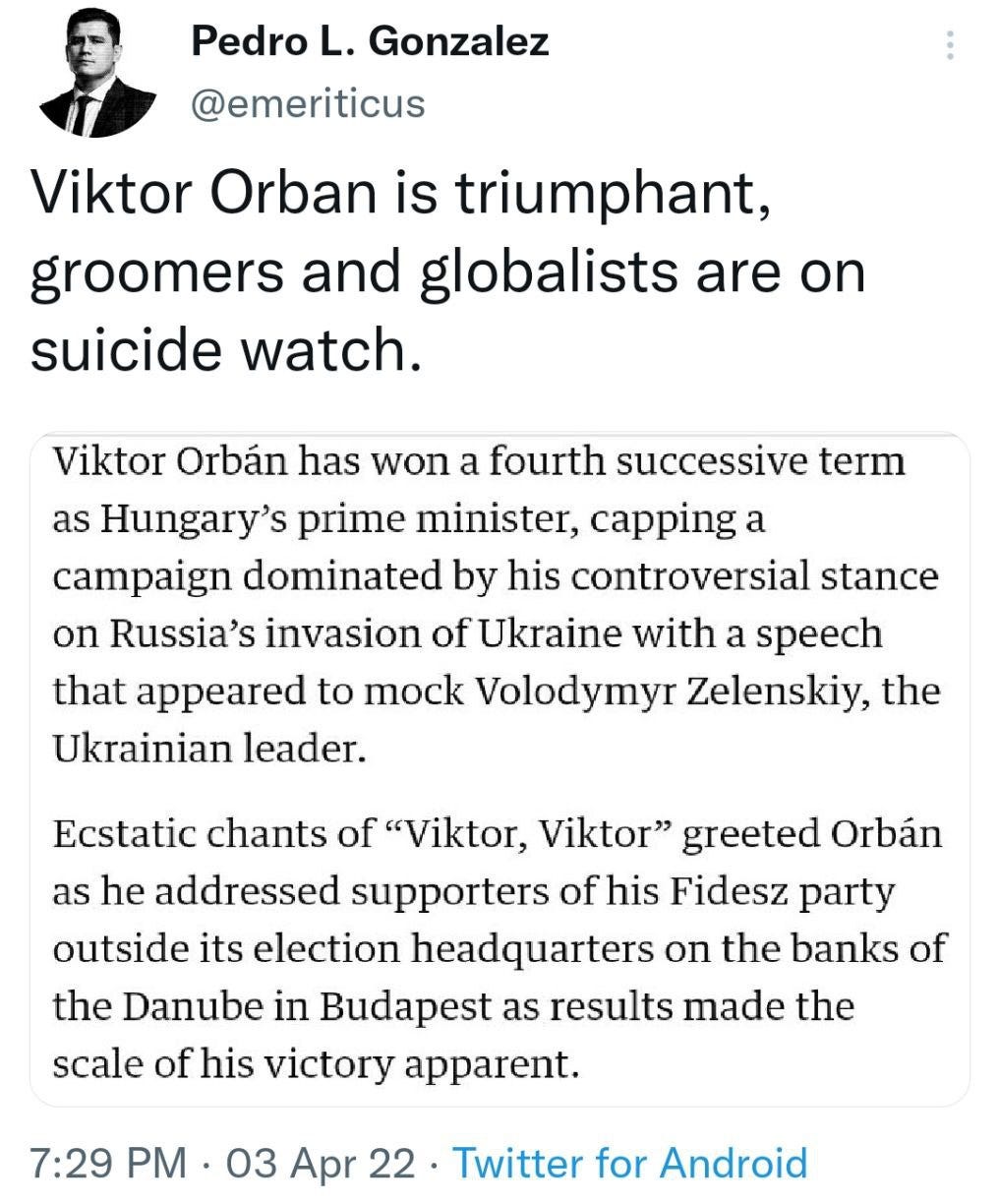The height and width of the screenshot is (1204, 999).
Task: Click 'Viktor Orbán has won a fourth' line
Action: click(479, 460)
